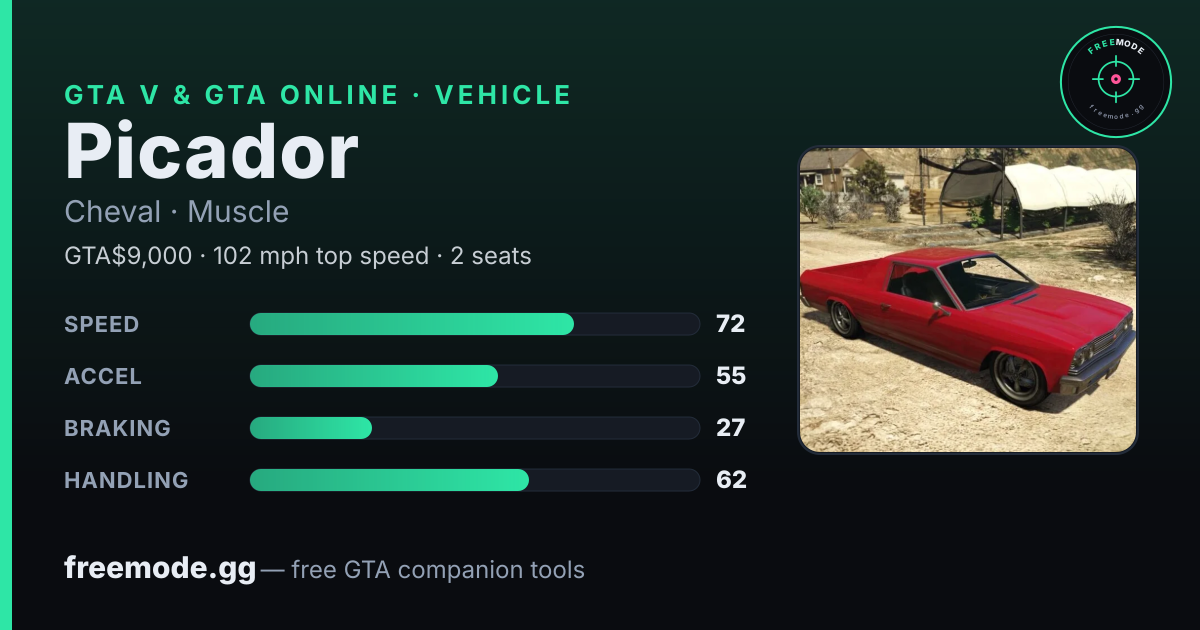Click the handling value 62
Screen dimensions: 1200x630
(x=731, y=480)
